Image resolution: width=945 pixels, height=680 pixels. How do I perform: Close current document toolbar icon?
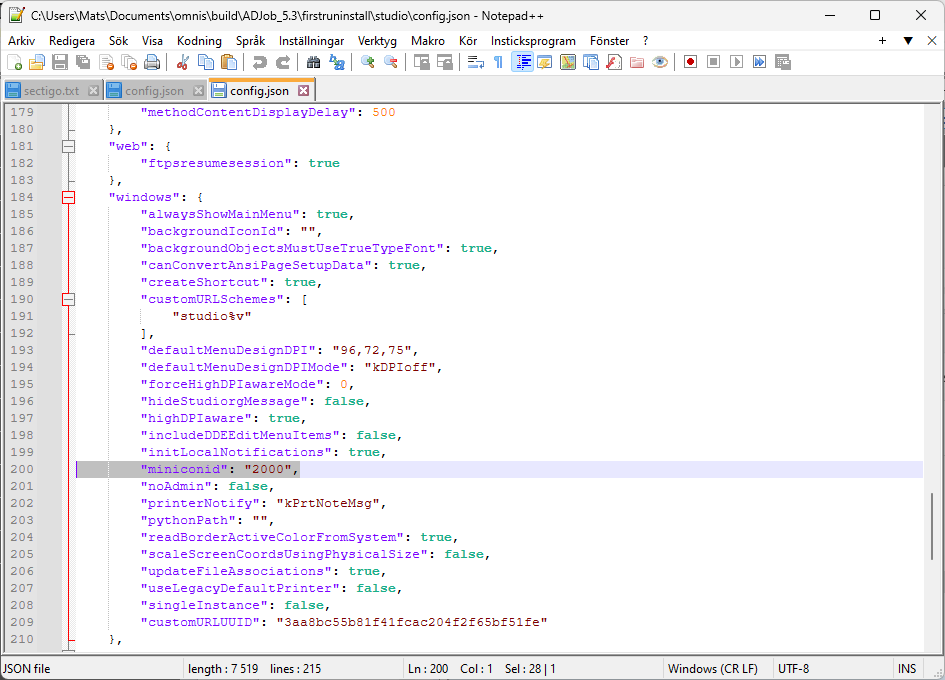[107, 62]
